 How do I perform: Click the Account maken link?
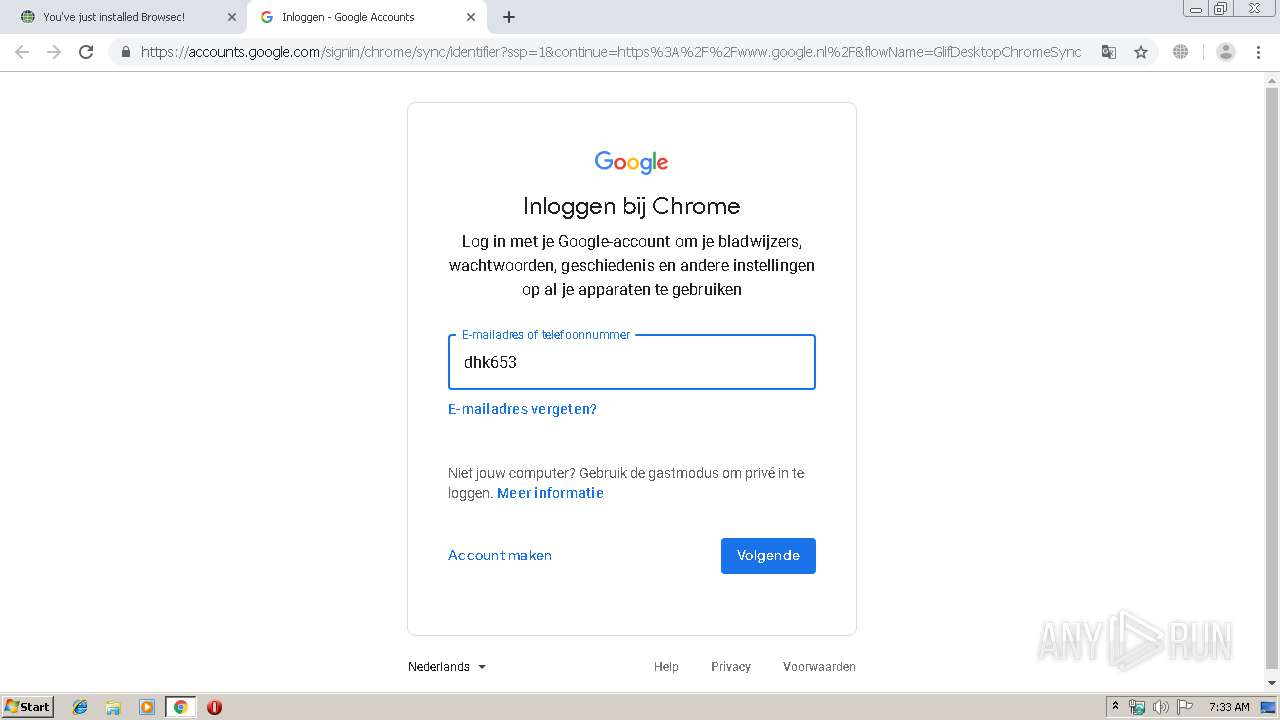coord(500,555)
